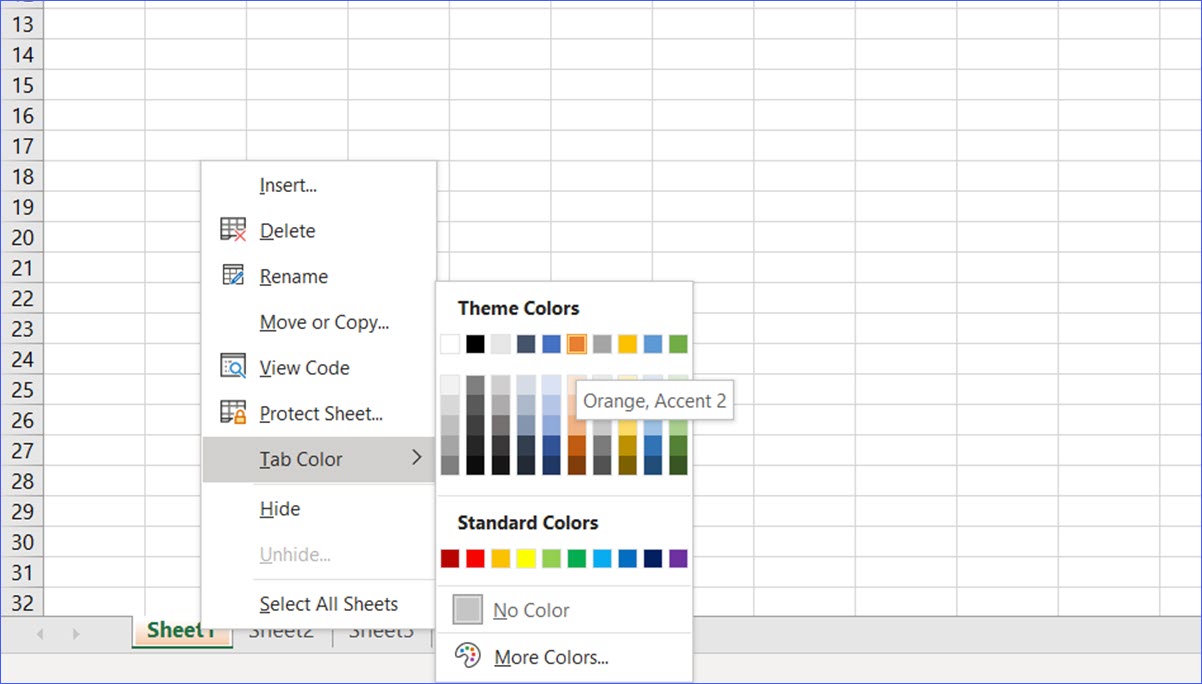Click the scroll-left sheet navigation arrow
The height and width of the screenshot is (684, 1202).
40,632
